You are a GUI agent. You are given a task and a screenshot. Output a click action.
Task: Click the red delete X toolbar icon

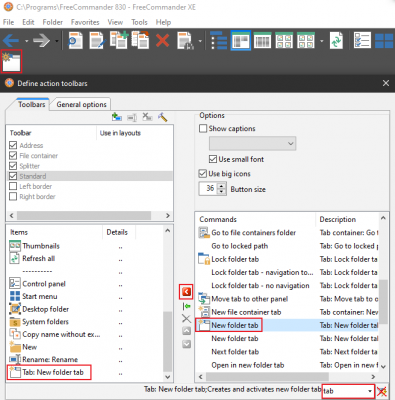click(x=162, y=41)
